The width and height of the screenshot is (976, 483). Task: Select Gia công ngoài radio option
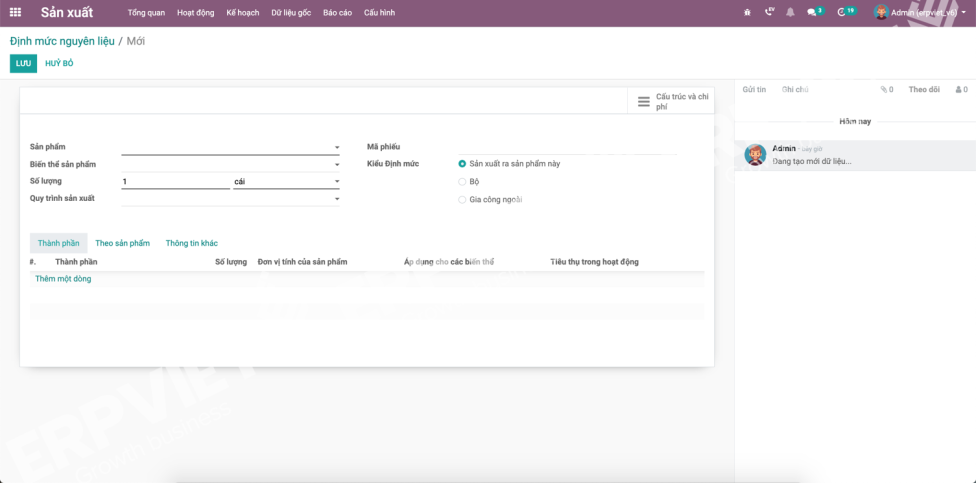tap(462, 199)
